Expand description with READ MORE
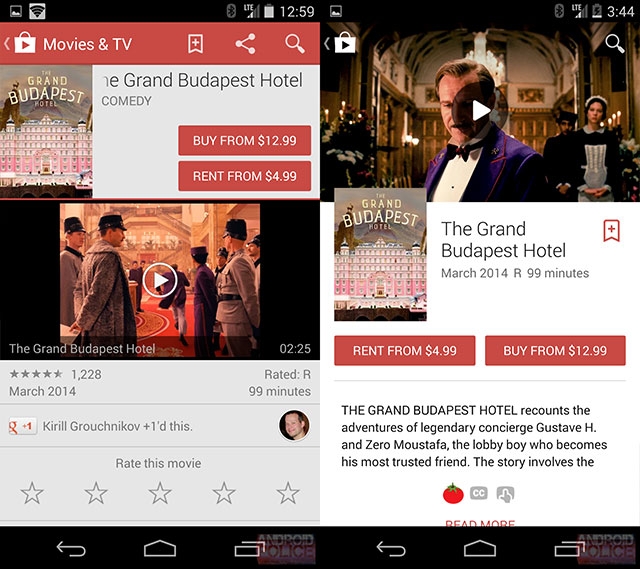Screen dimensions: 640x569 click(481, 523)
